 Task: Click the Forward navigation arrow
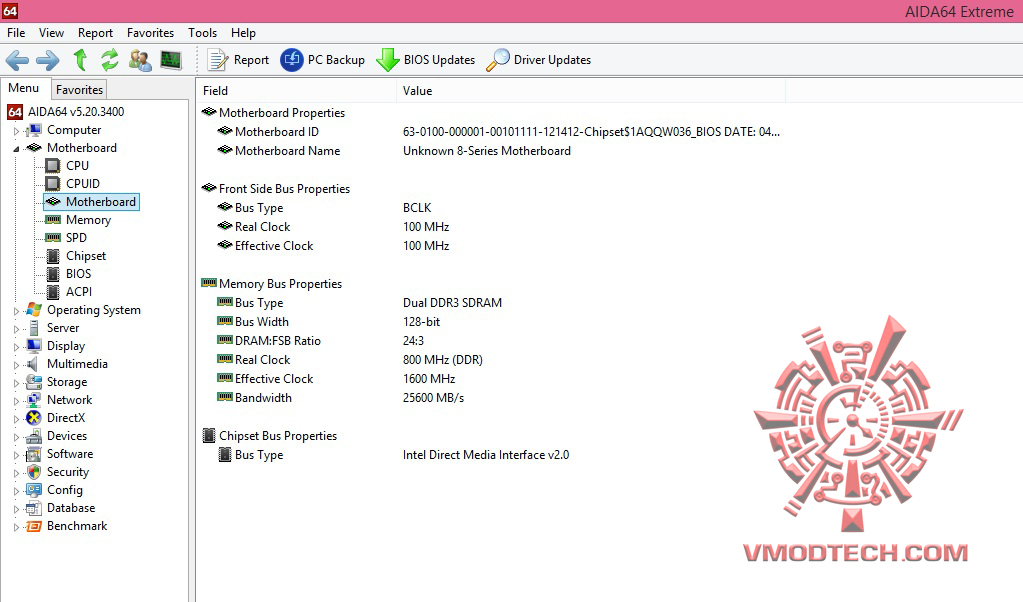[48, 61]
